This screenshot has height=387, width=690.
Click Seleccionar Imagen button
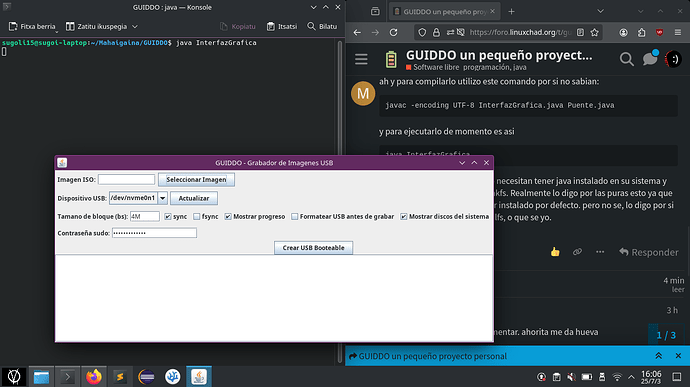point(196,180)
